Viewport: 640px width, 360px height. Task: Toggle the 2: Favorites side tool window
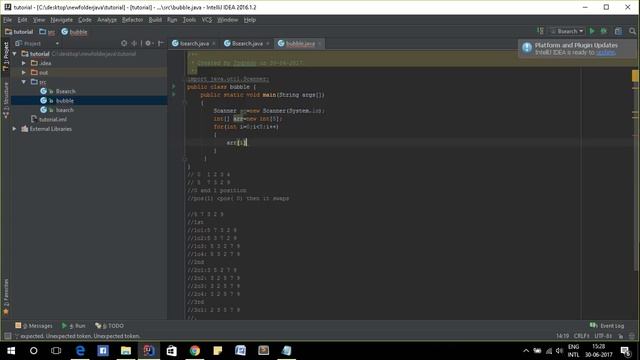click(6, 297)
